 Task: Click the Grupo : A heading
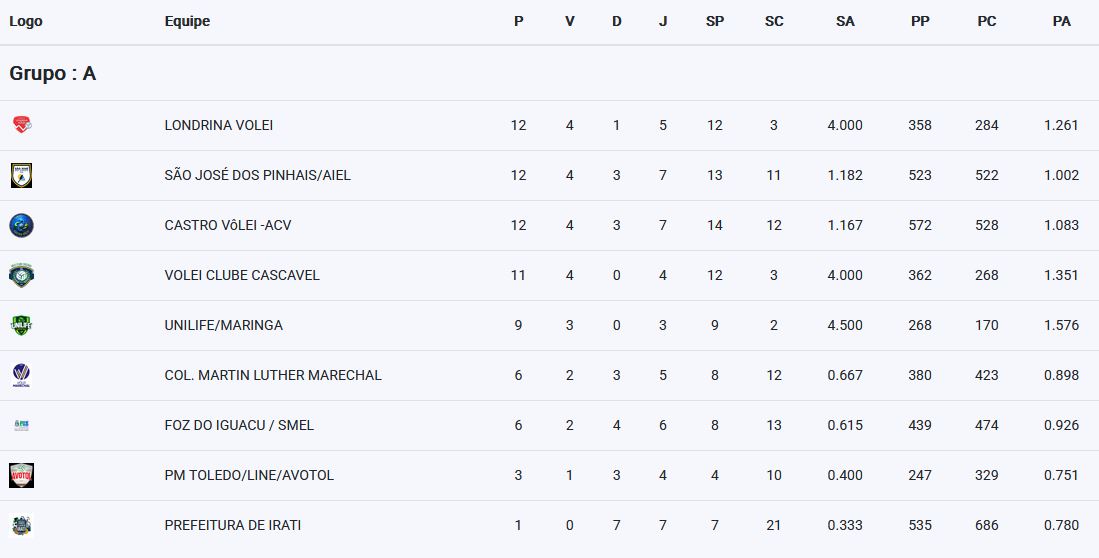pyautogui.click(x=53, y=73)
